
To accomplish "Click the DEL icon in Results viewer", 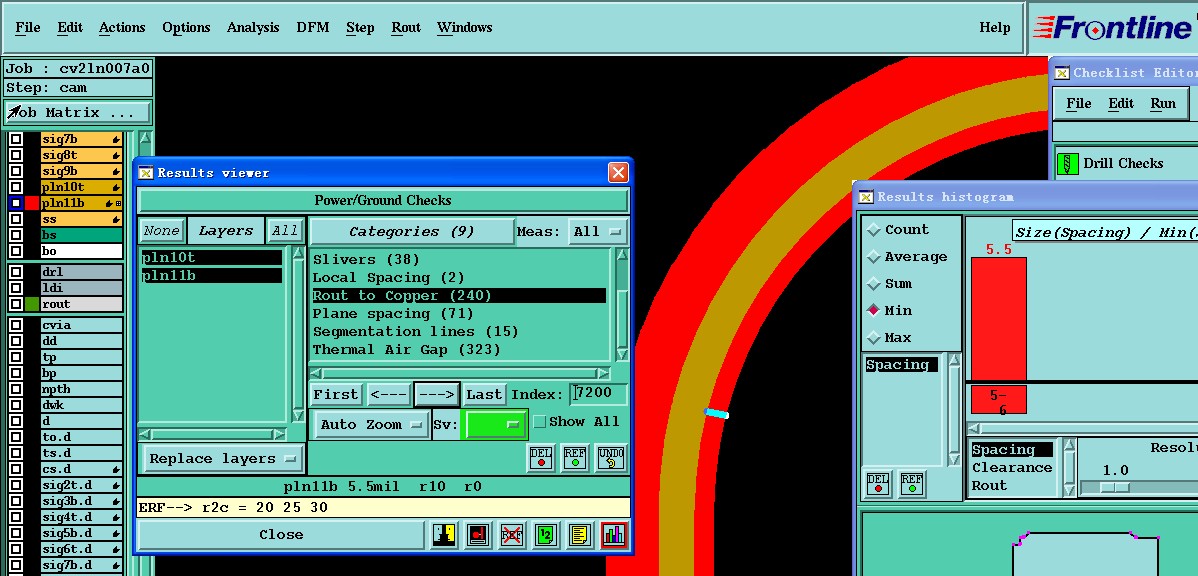I will click(x=541, y=458).
